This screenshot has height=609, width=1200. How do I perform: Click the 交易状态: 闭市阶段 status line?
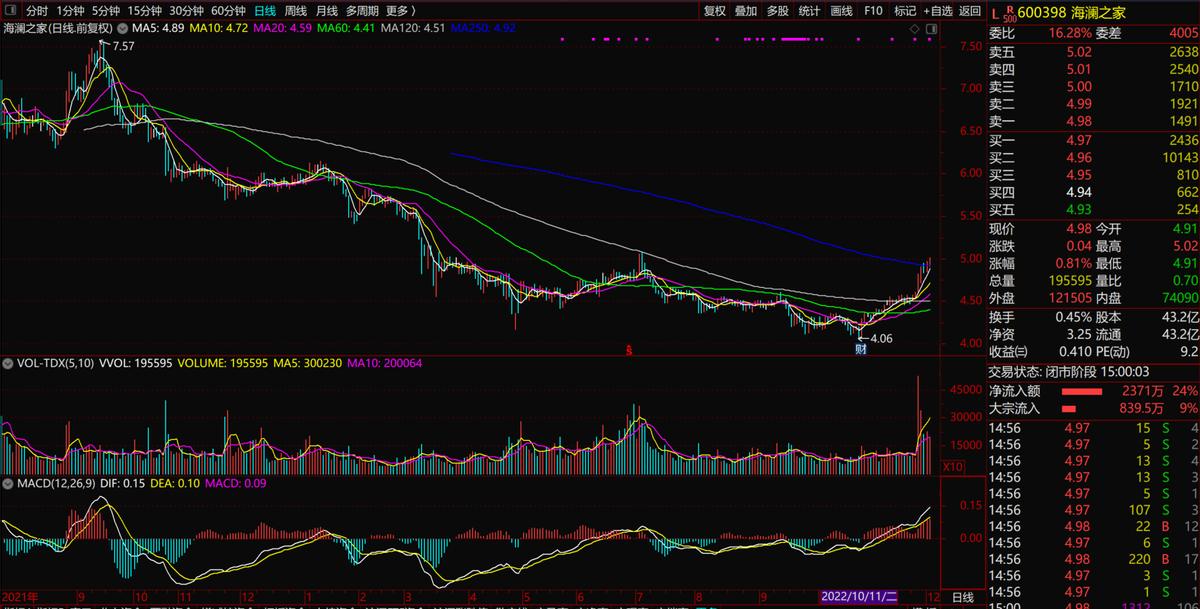tap(1067, 372)
